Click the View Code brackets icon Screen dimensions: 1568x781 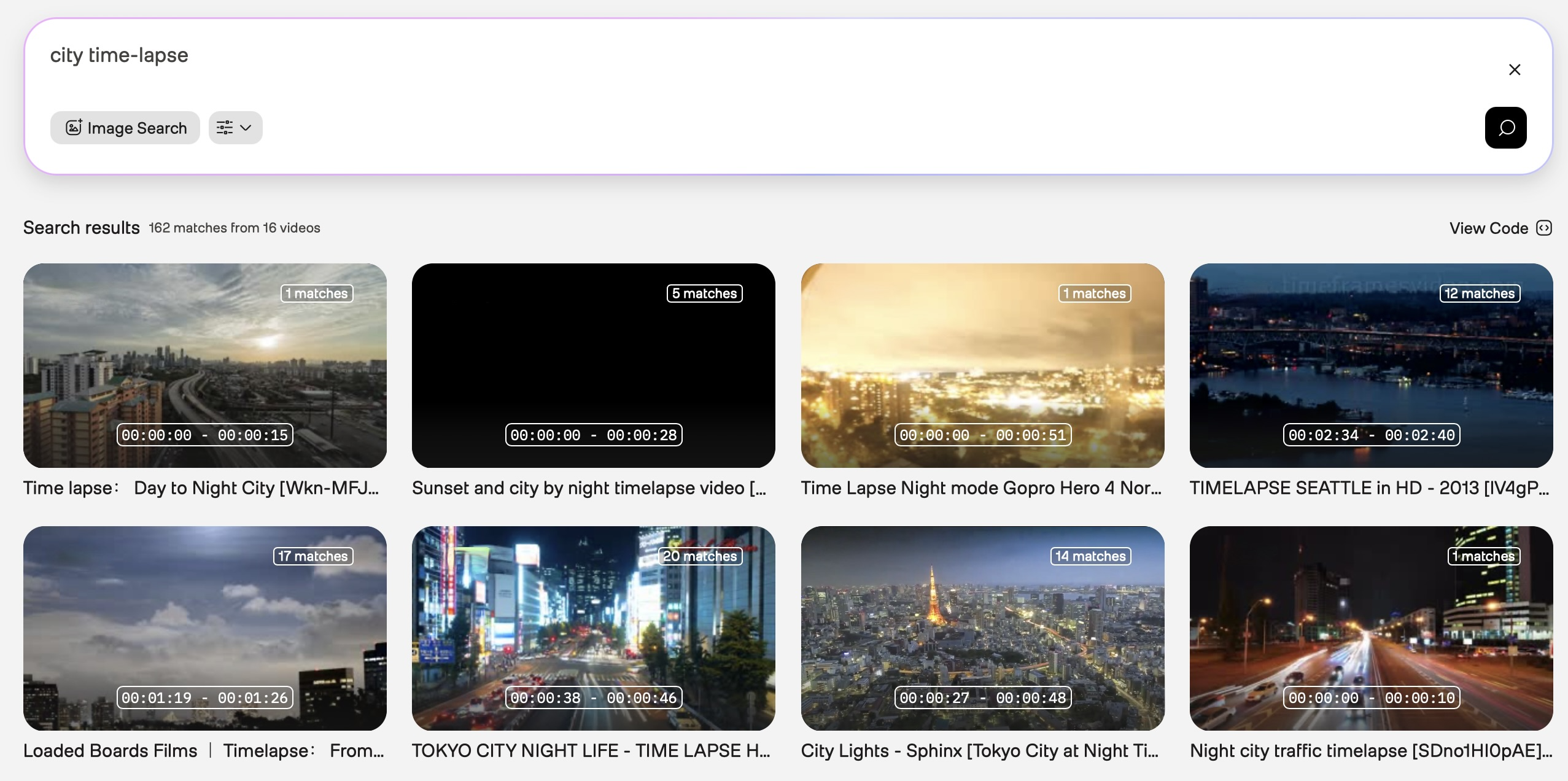[1543, 228]
